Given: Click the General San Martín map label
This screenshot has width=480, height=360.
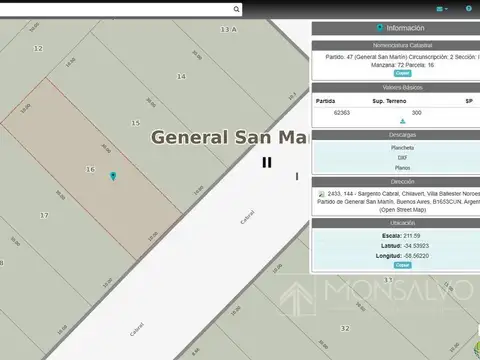Looking at the screenshot, I should (229, 137).
